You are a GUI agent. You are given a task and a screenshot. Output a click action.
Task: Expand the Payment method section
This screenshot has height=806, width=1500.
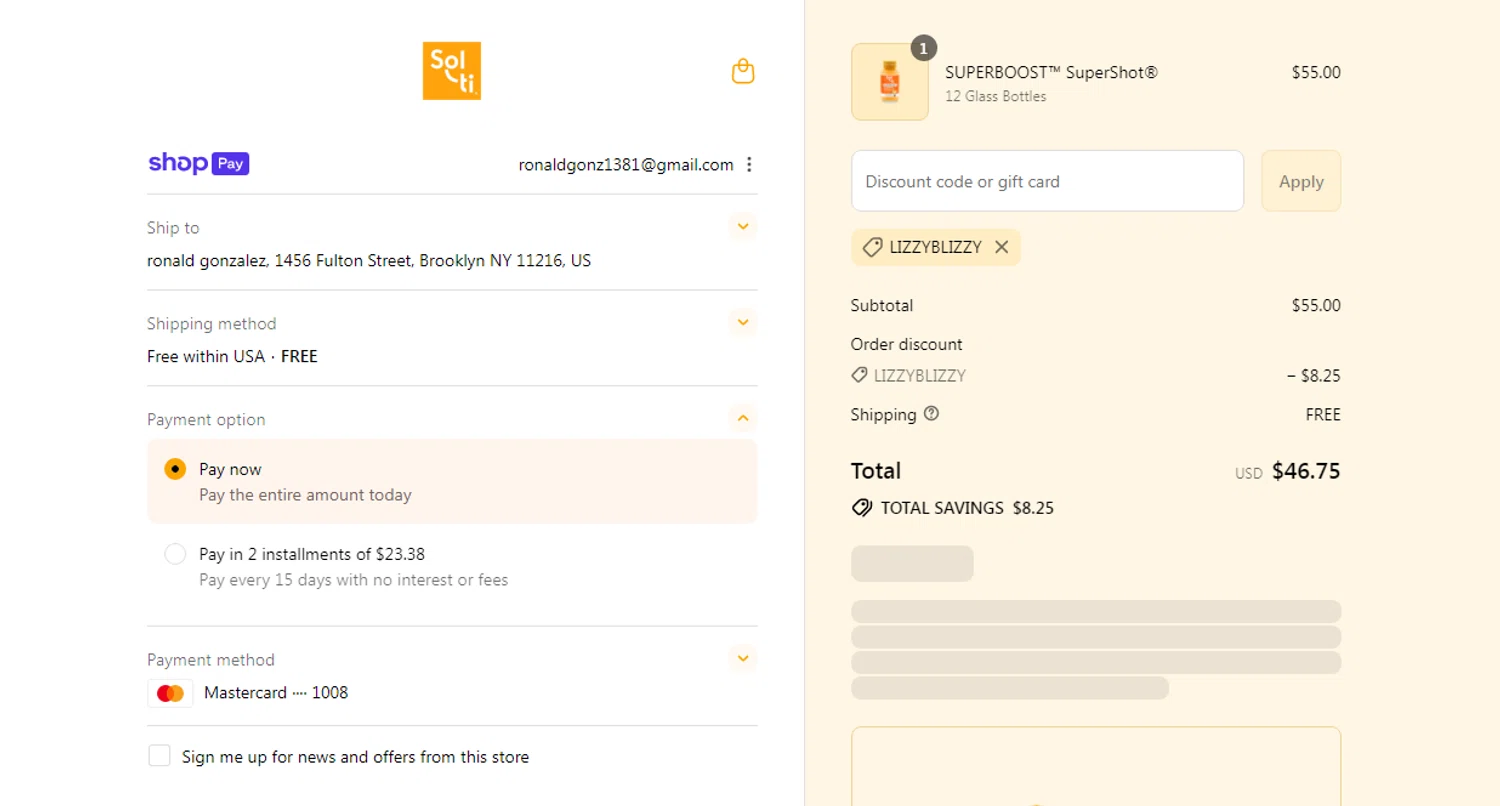[743, 659]
